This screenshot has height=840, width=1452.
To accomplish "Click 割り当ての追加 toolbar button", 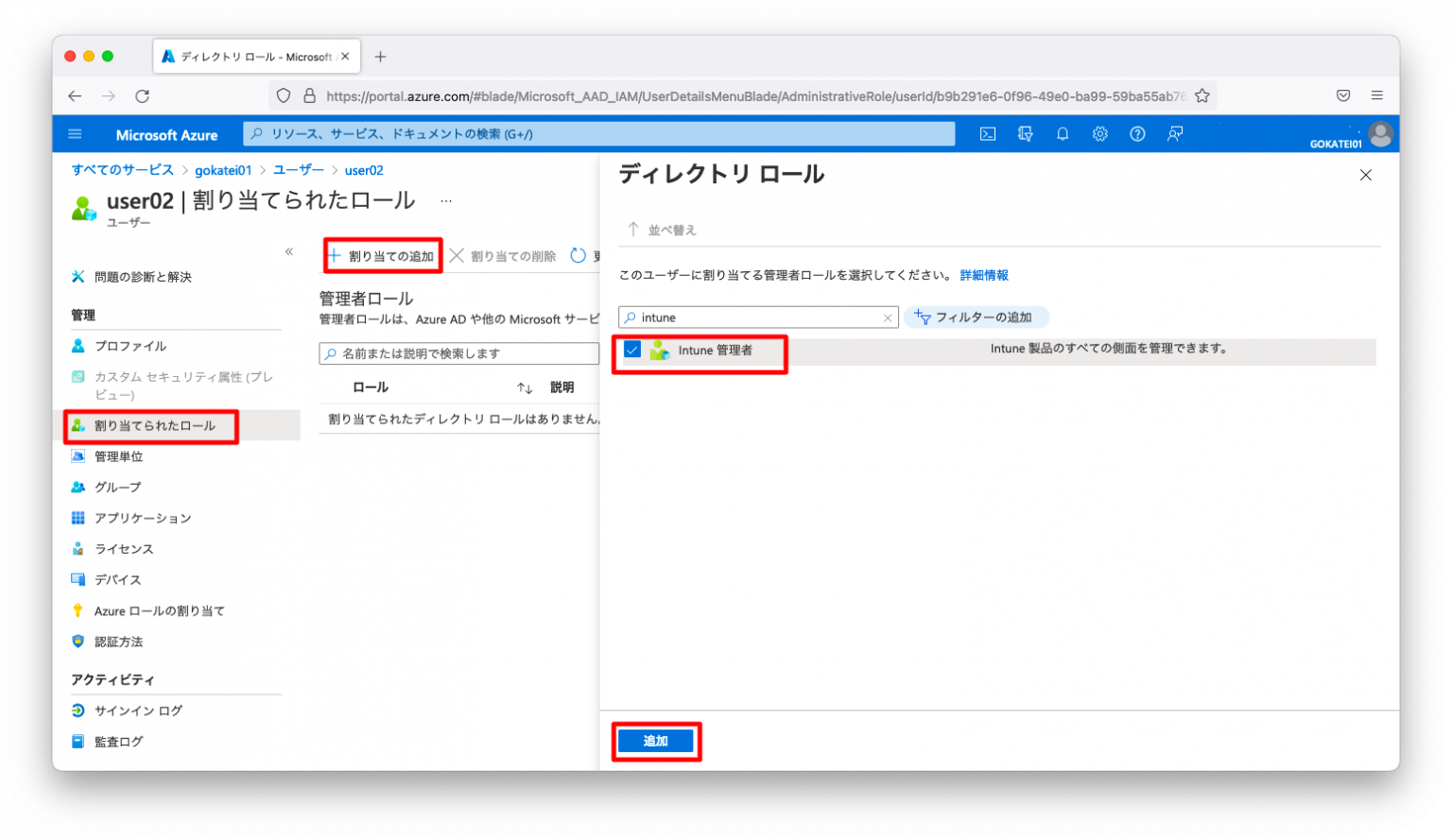I will point(383,256).
